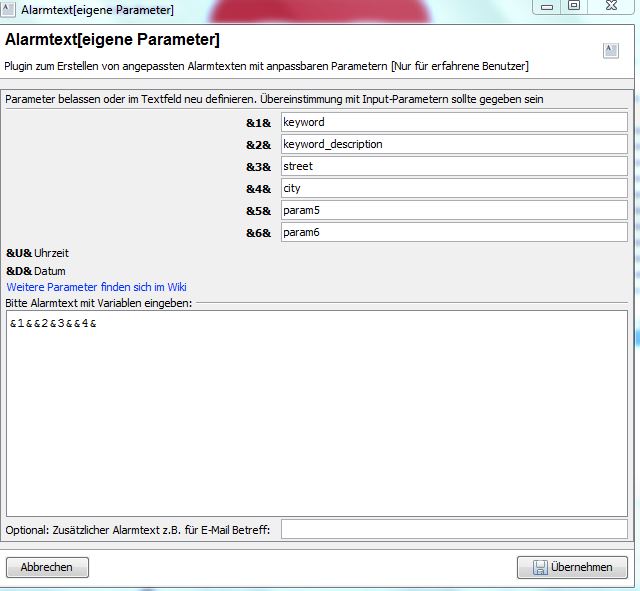The height and width of the screenshot is (591, 640).
Task: Edit the &4& city parameter field
Action: point(453,188)
